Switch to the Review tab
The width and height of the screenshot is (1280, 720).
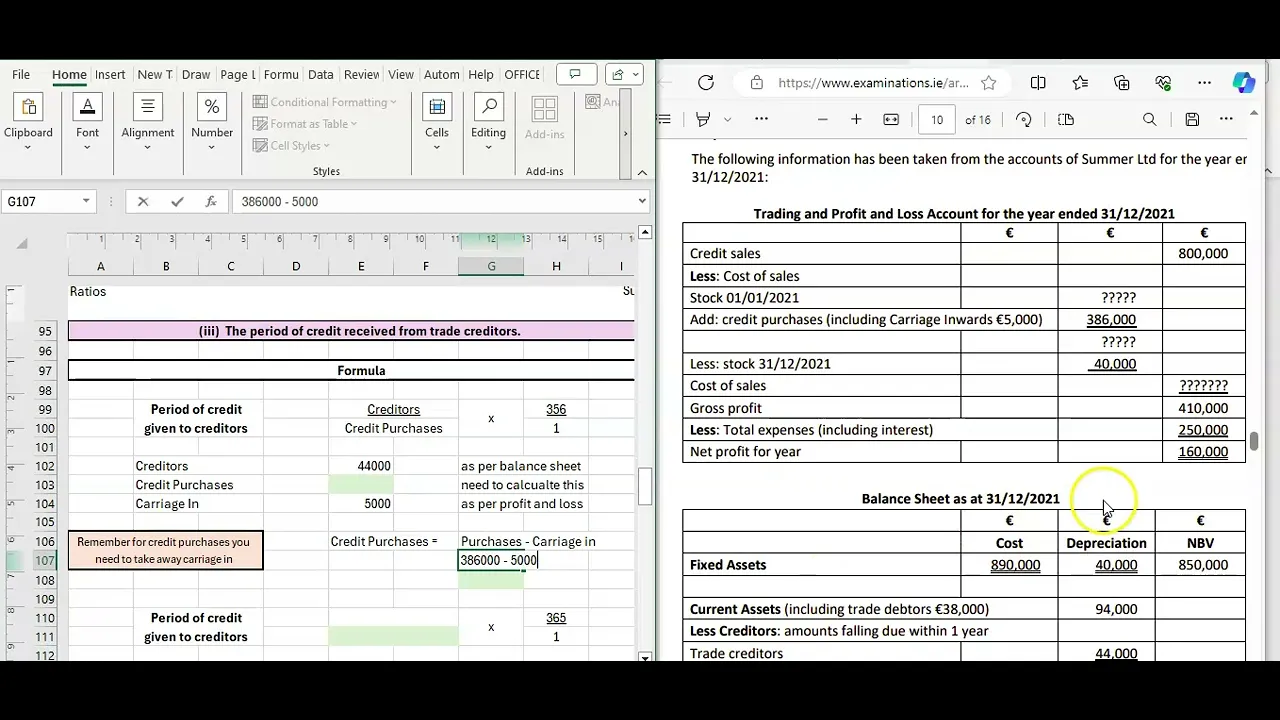[x=362, y=75]
